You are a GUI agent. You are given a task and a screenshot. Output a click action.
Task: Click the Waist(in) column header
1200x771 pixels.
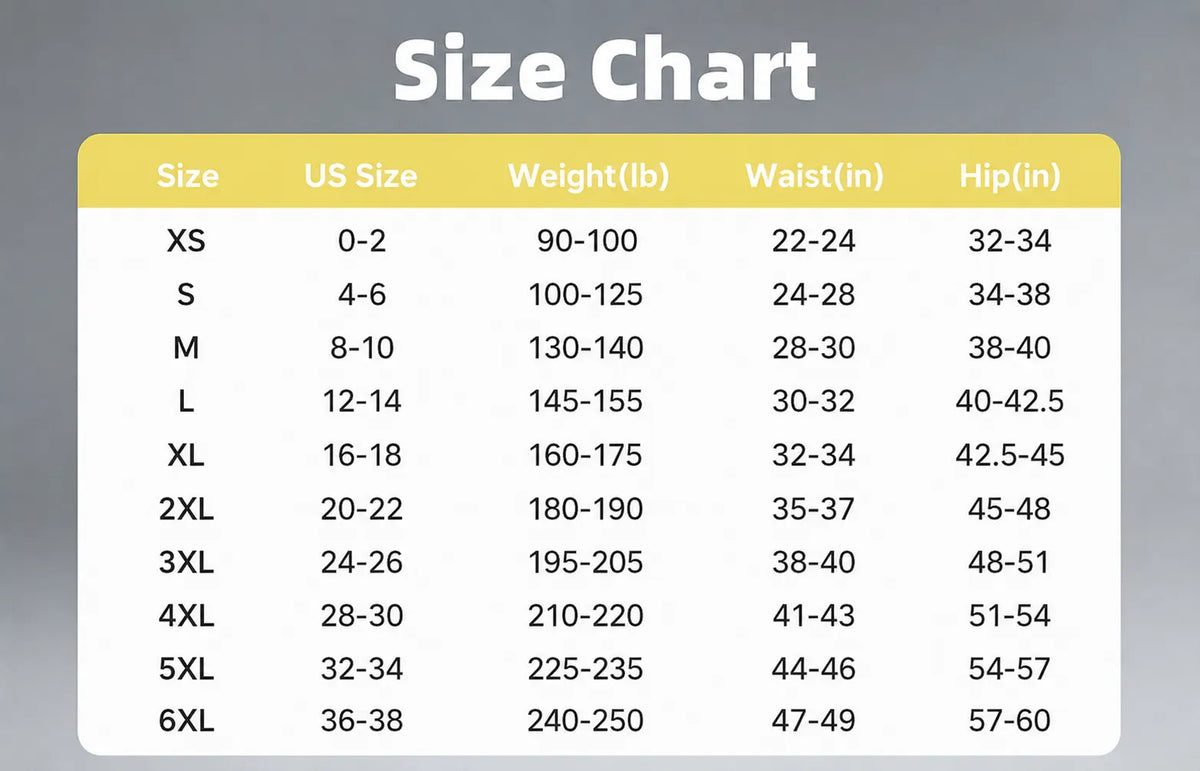[x=814, y=177]
